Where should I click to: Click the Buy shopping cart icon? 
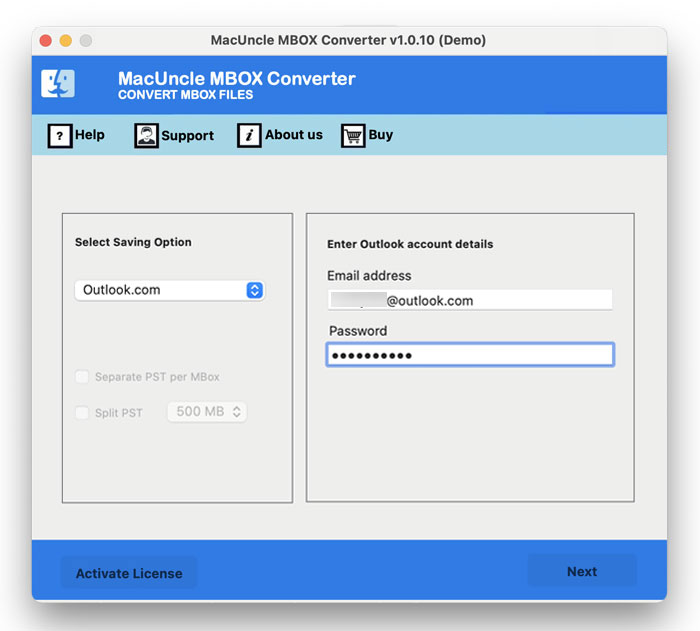coord(353,136)
